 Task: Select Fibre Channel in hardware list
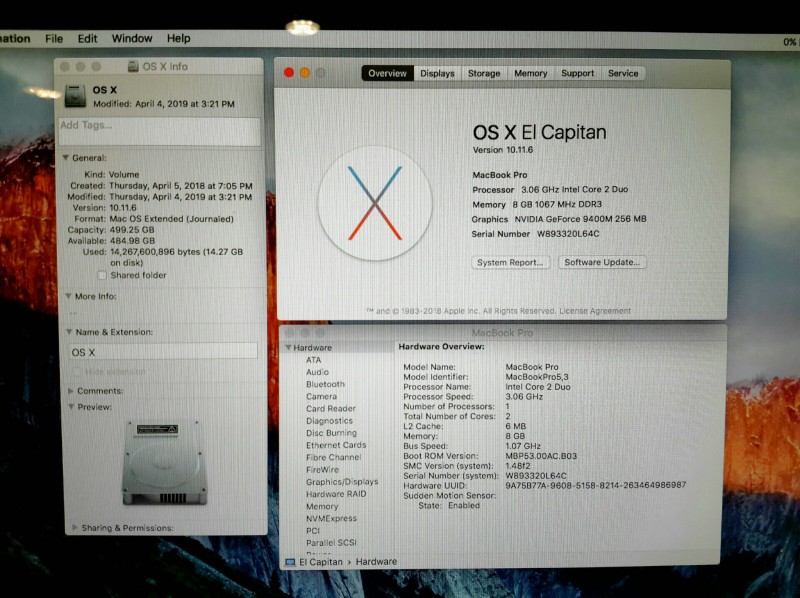(333, 457)
